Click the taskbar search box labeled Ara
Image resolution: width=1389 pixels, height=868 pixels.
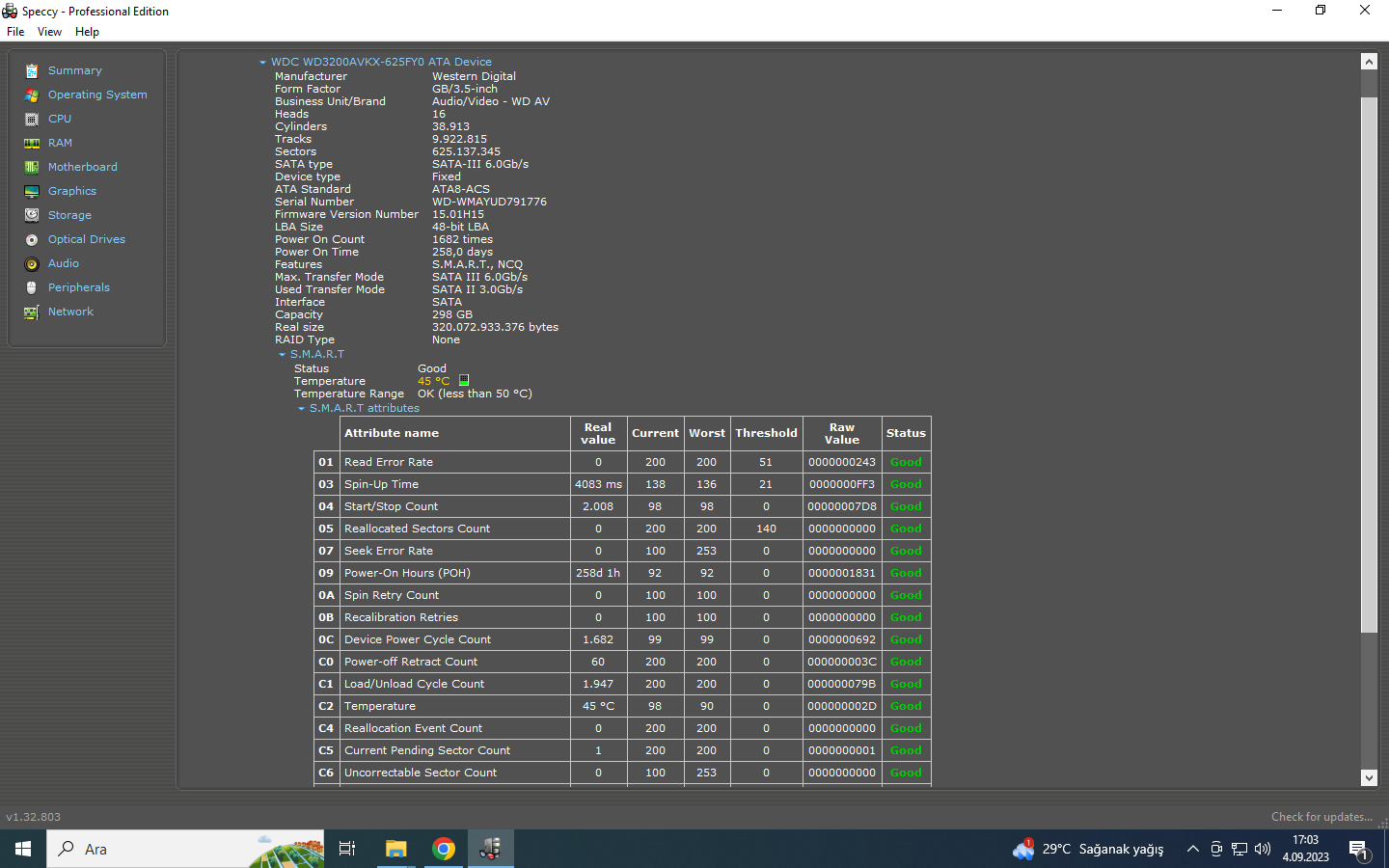[186, 849]
